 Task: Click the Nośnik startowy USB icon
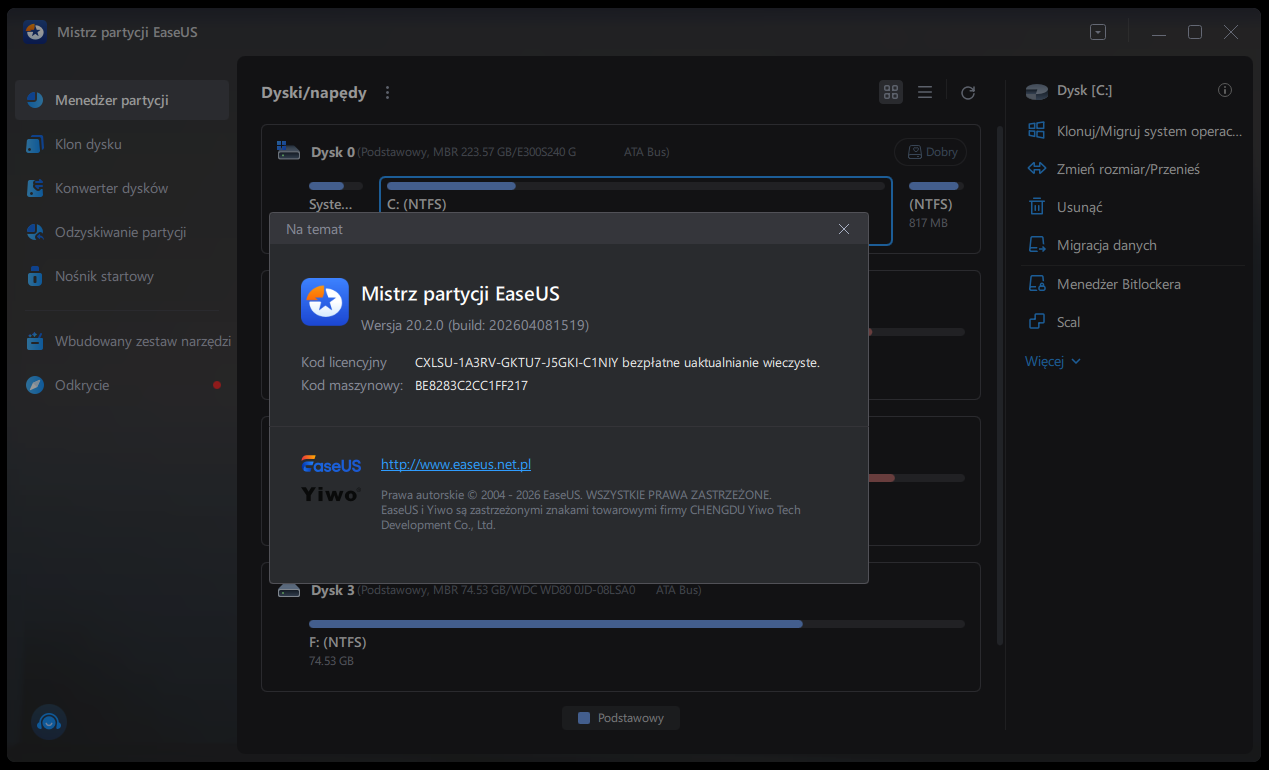pyautogui.click(x=35, y=276)
